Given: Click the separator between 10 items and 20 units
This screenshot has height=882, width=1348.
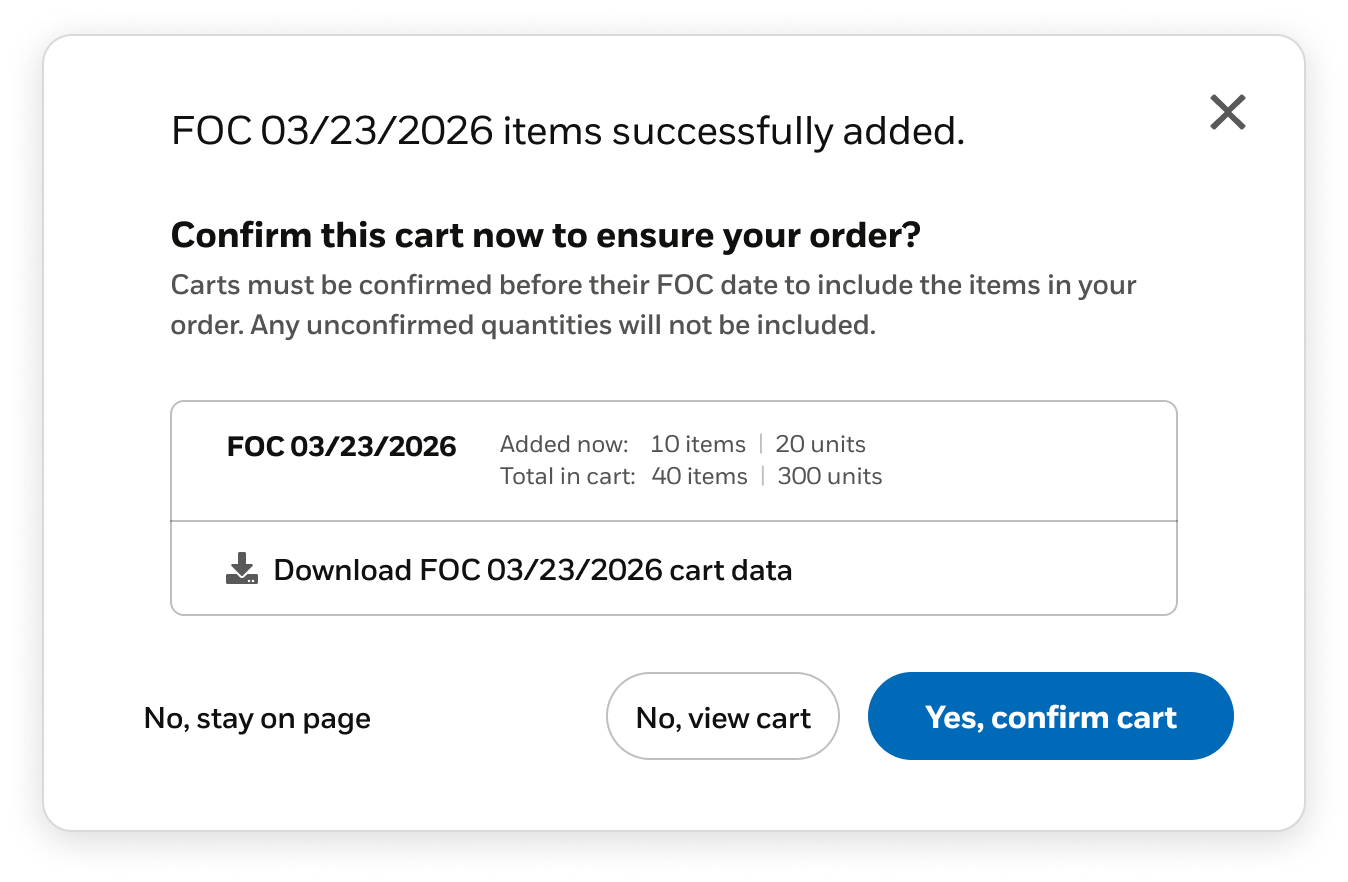Looking at the screenshot, I should (760, 444).
